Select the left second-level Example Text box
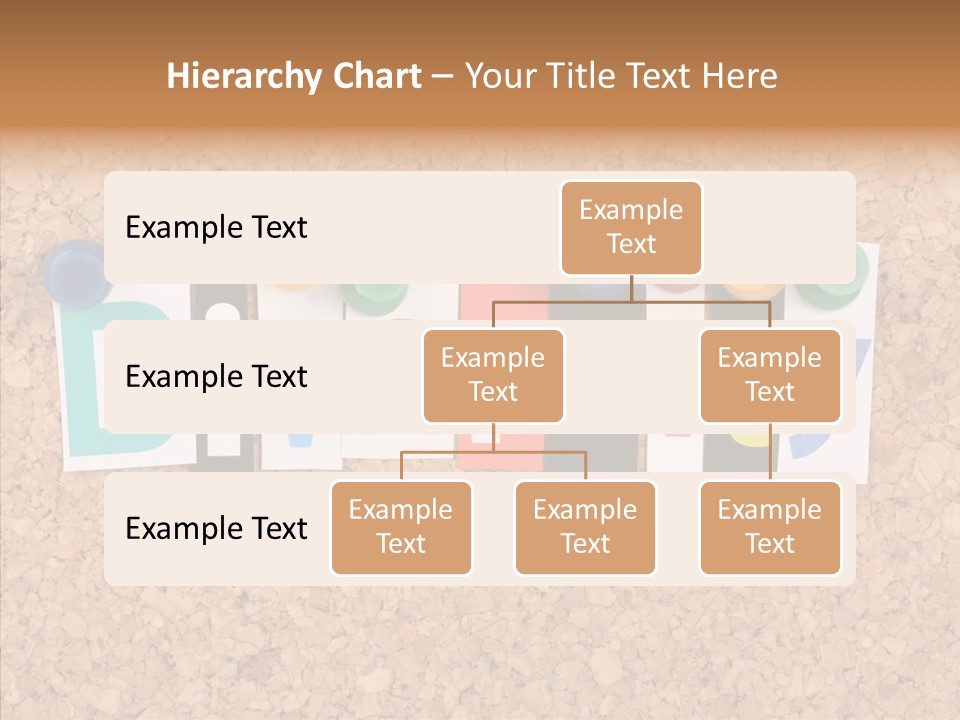 [493, 375]
